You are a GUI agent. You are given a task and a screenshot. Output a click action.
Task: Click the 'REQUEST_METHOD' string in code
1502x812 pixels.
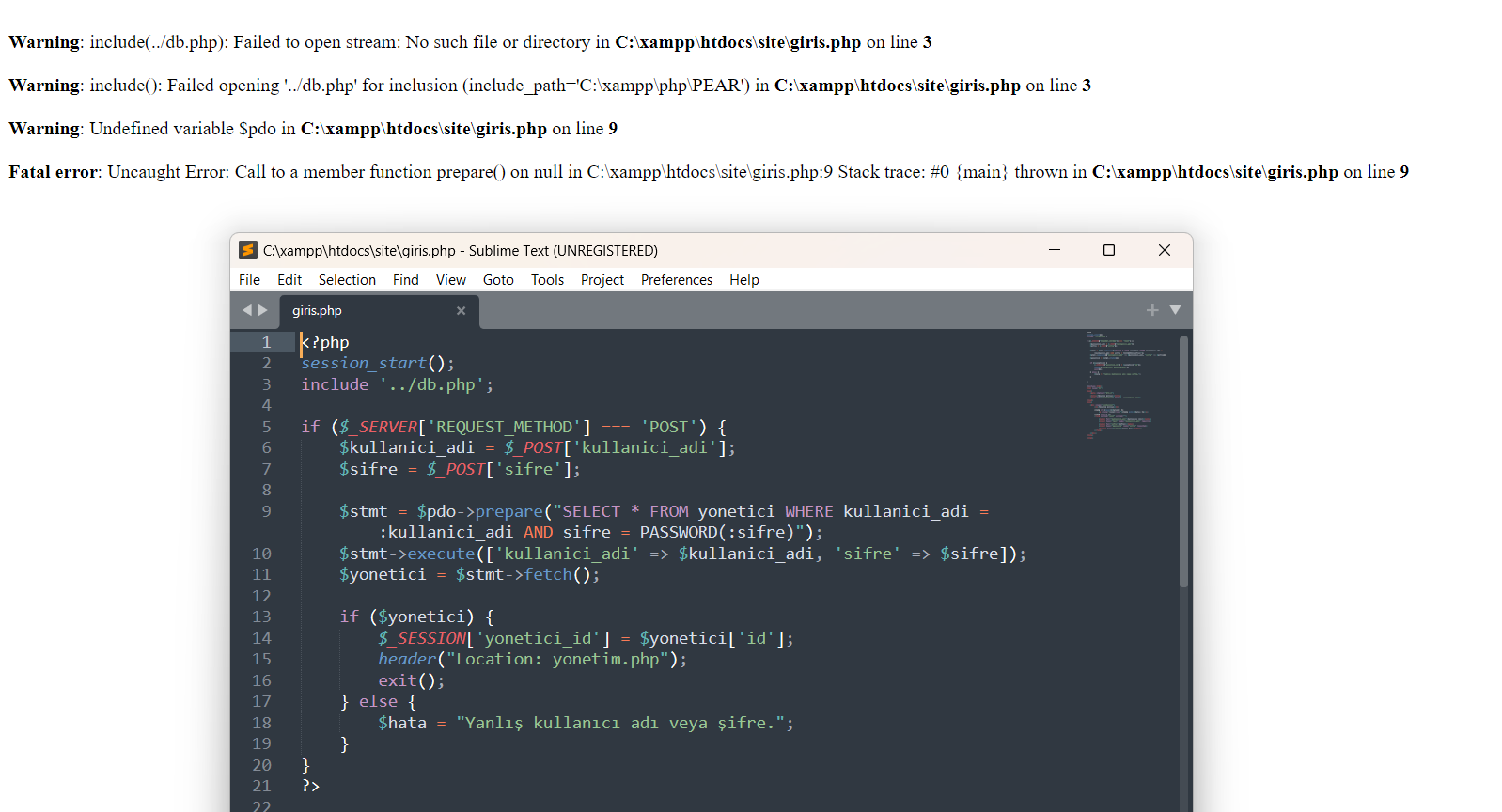coord(505,427)
